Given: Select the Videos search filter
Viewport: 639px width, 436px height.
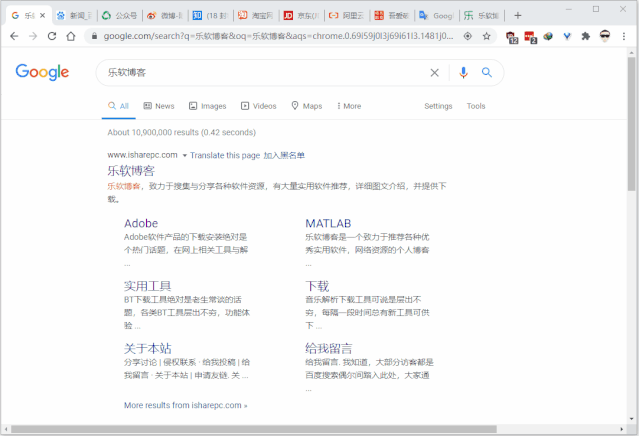Looking at the screenshot, I should [x=259, y=106].
